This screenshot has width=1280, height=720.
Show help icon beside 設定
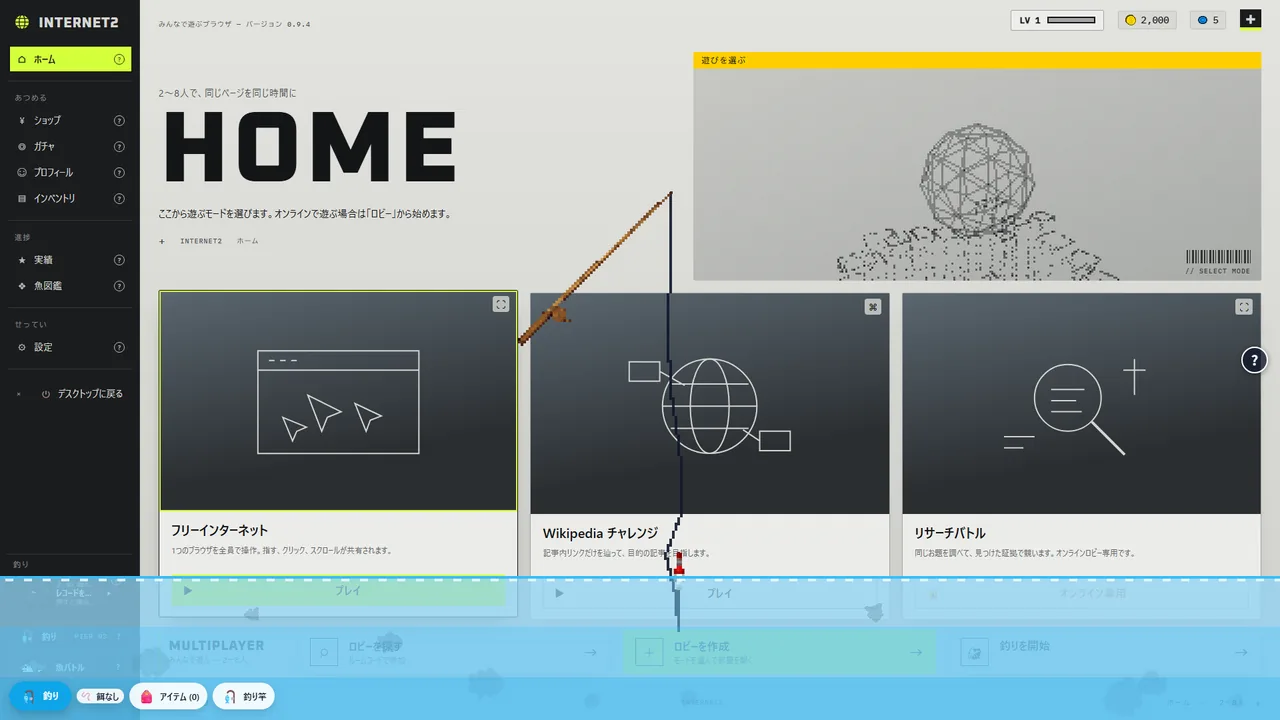(119, 347)
